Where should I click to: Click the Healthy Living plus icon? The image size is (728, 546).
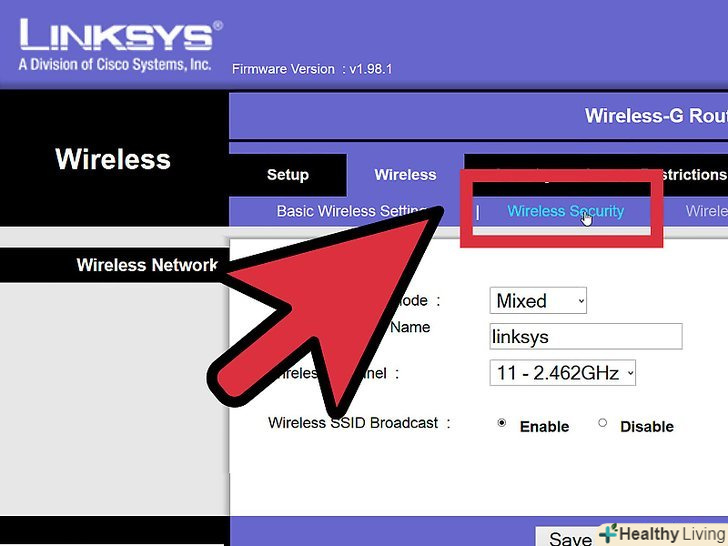(x=609, y=533)
